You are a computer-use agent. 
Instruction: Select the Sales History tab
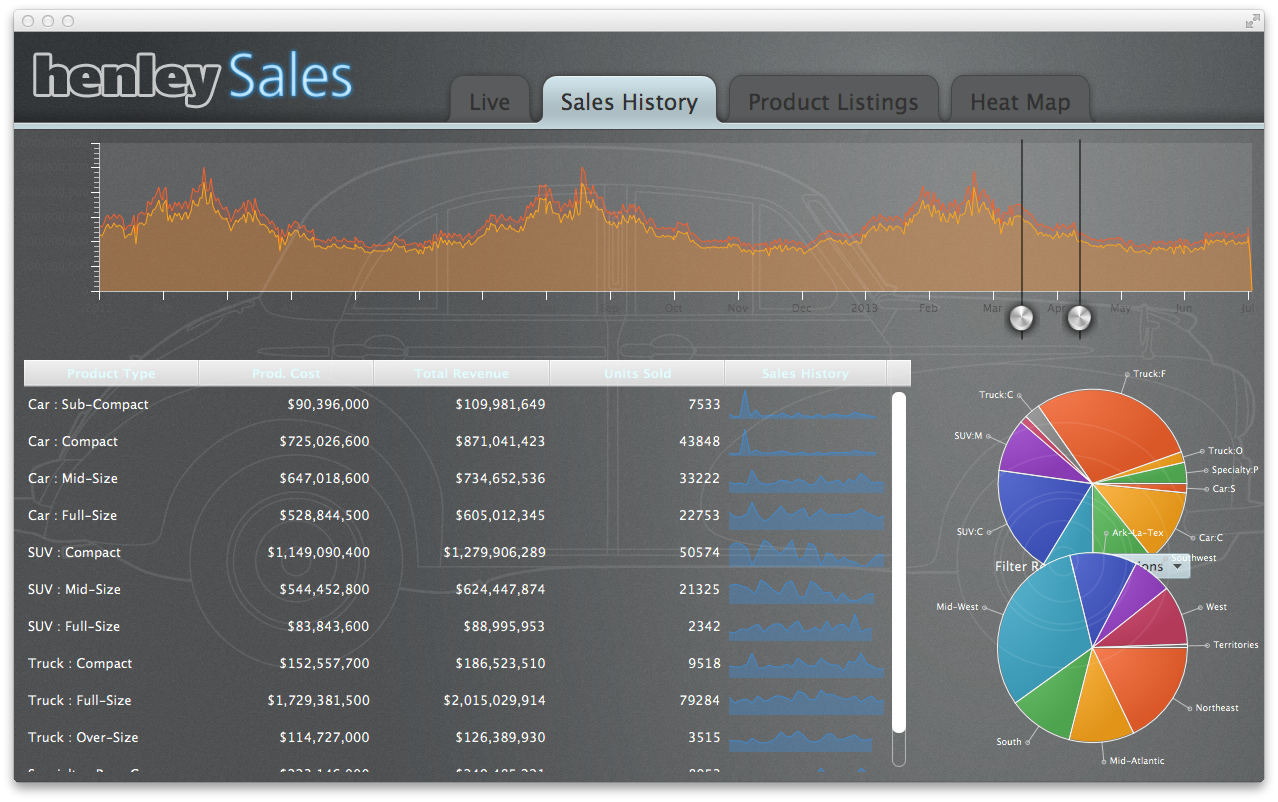pos(629,102)
